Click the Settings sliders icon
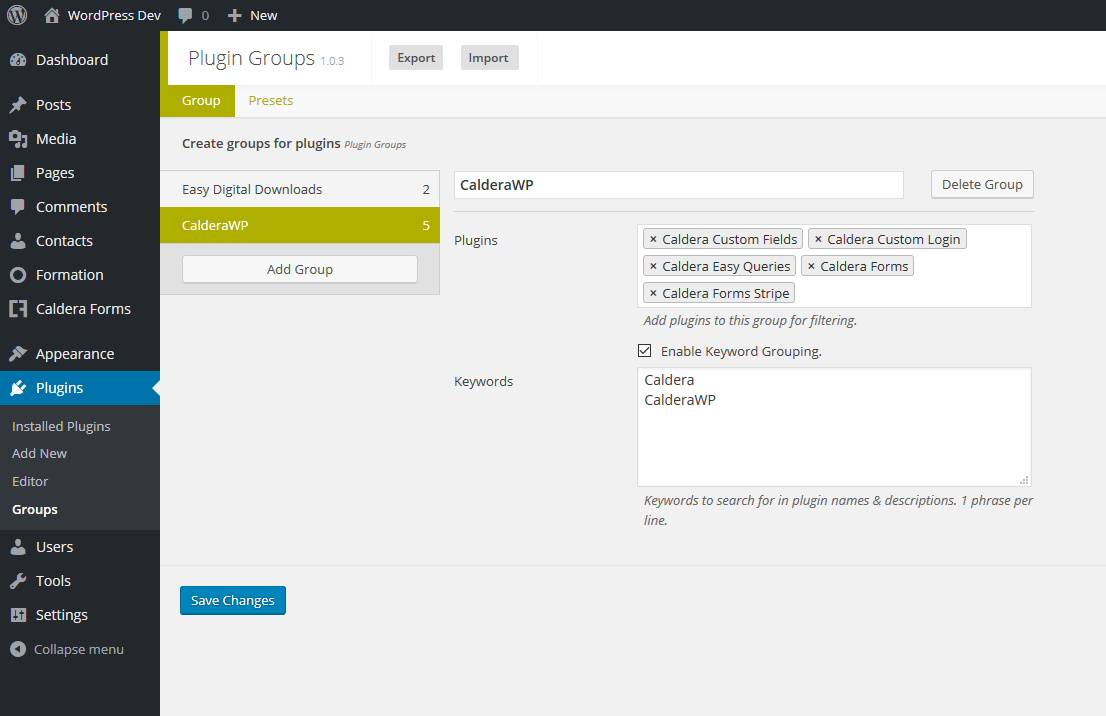This screenshot has height=716, width=1106. [18, 614]
